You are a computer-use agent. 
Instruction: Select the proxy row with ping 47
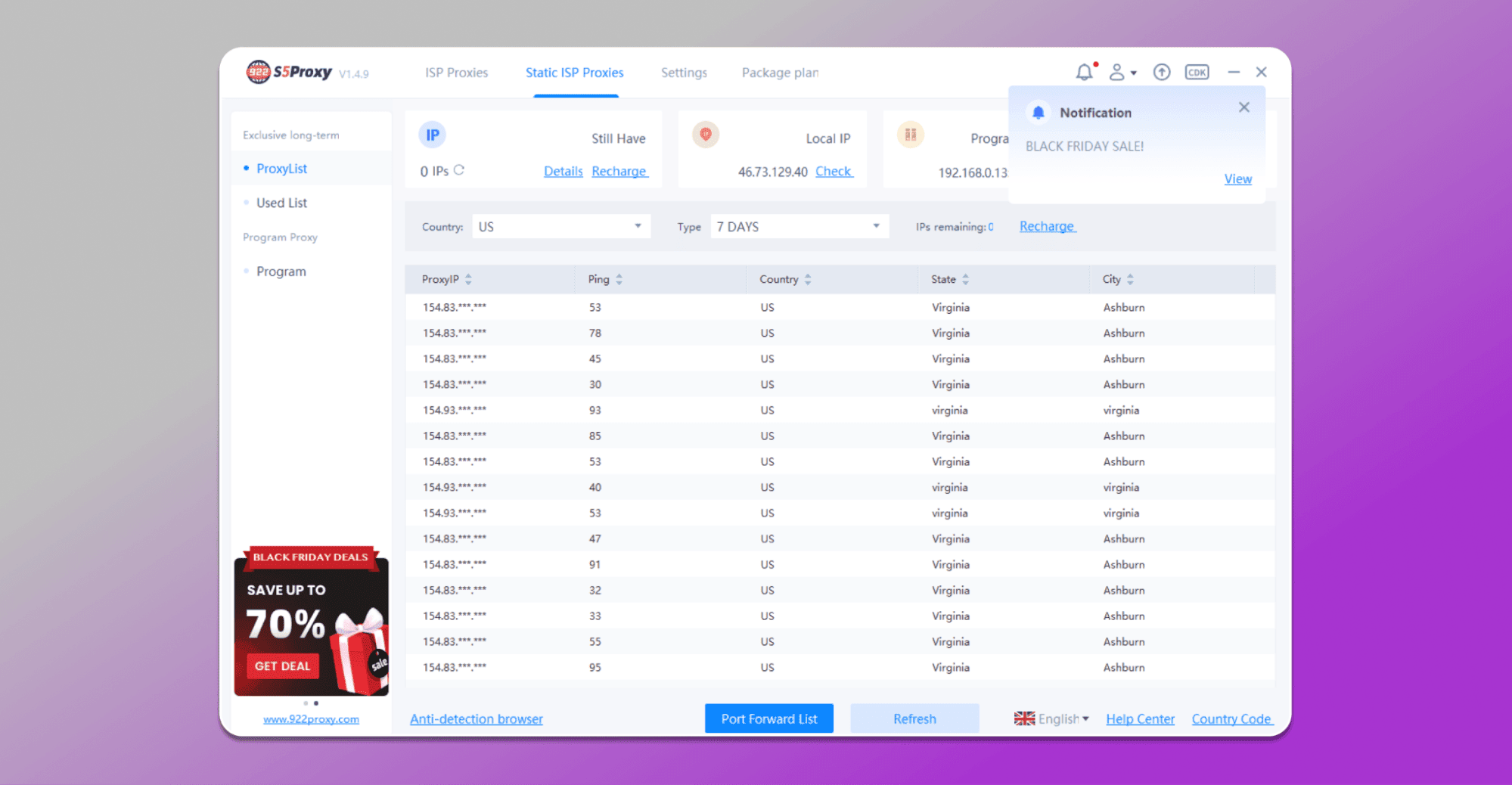pyautogui.click(x=840, y=538)
